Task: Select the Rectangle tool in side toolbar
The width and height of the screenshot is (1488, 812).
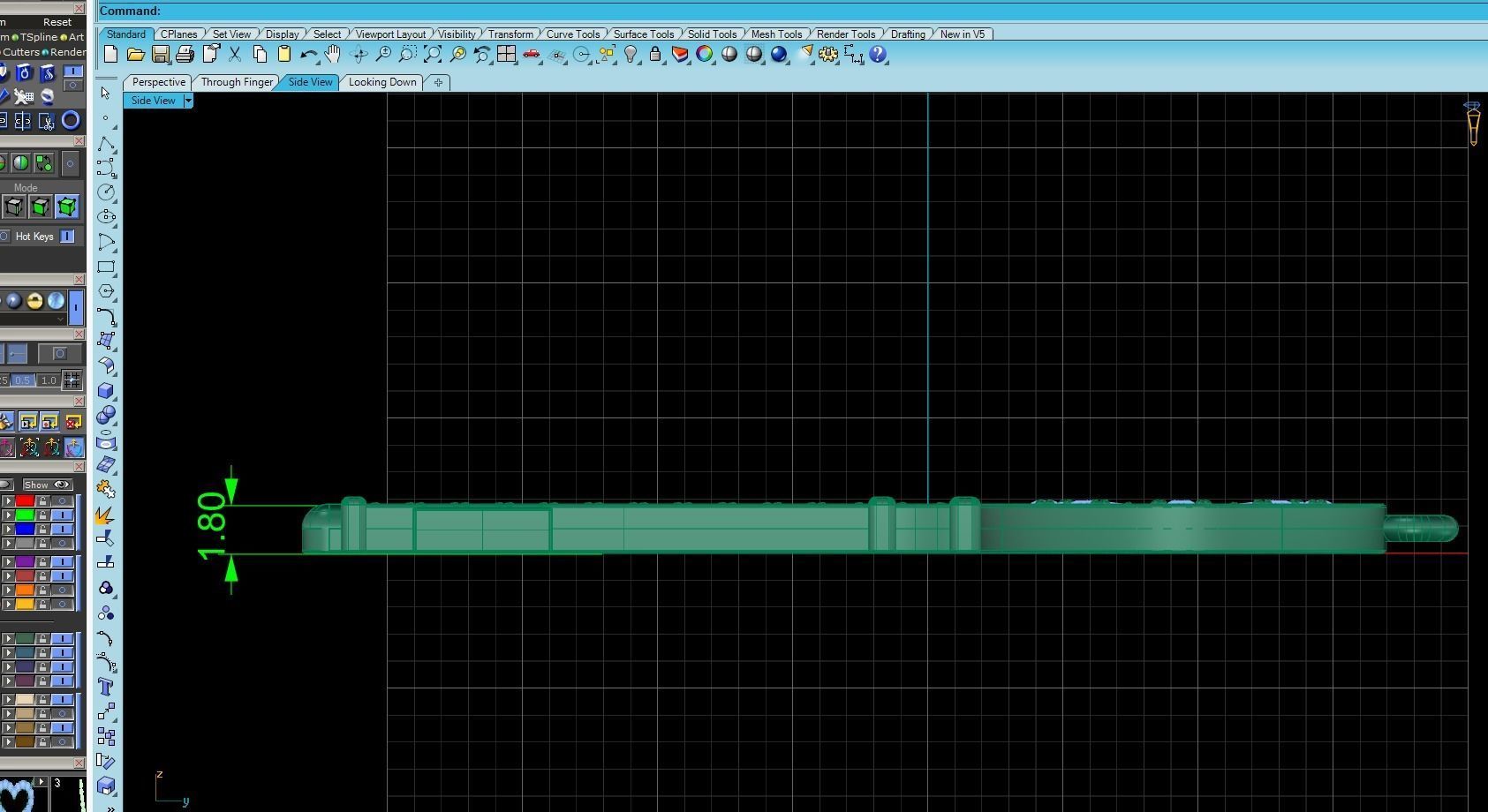Action: tap(106, 267)
